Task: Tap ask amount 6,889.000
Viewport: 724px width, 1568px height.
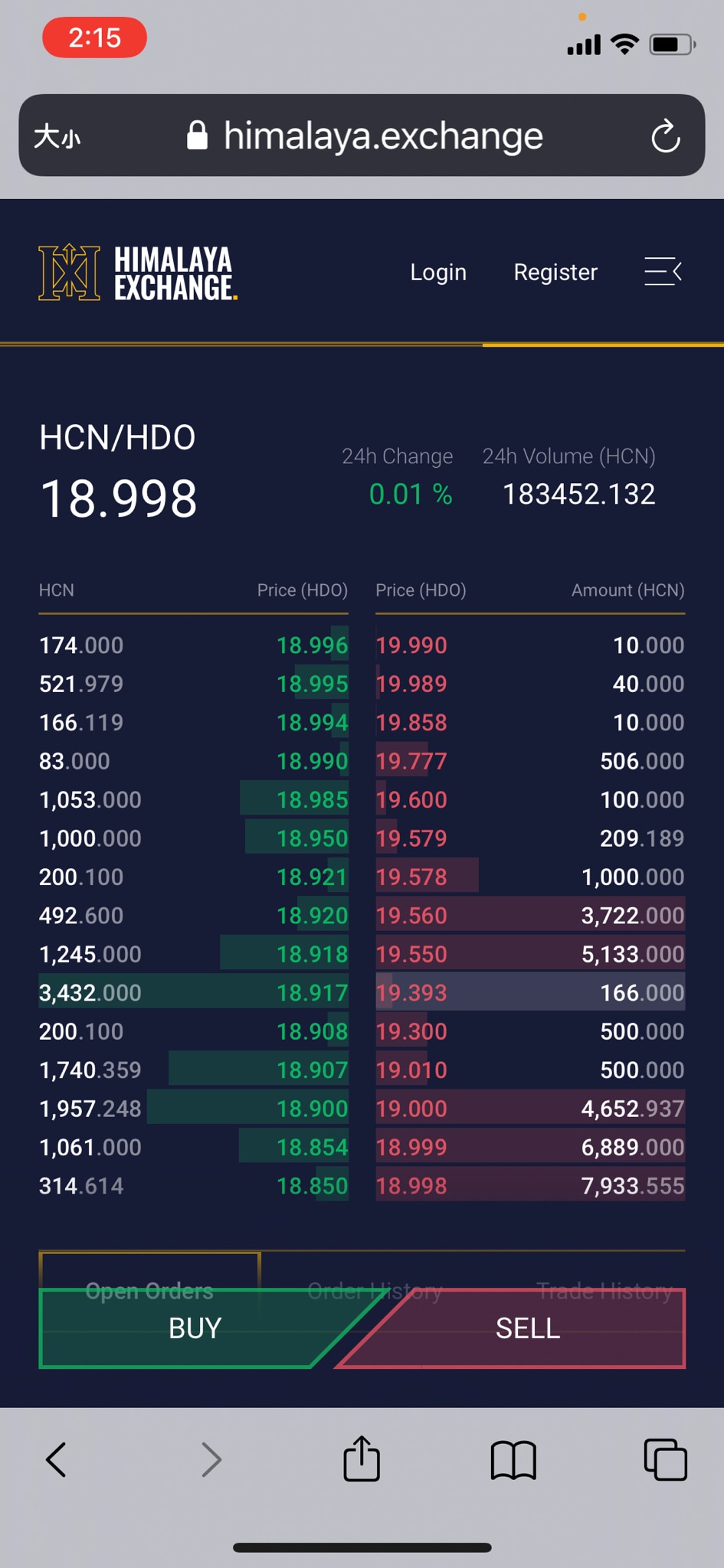Action: pyautogui.click(x=633, y=1147)
